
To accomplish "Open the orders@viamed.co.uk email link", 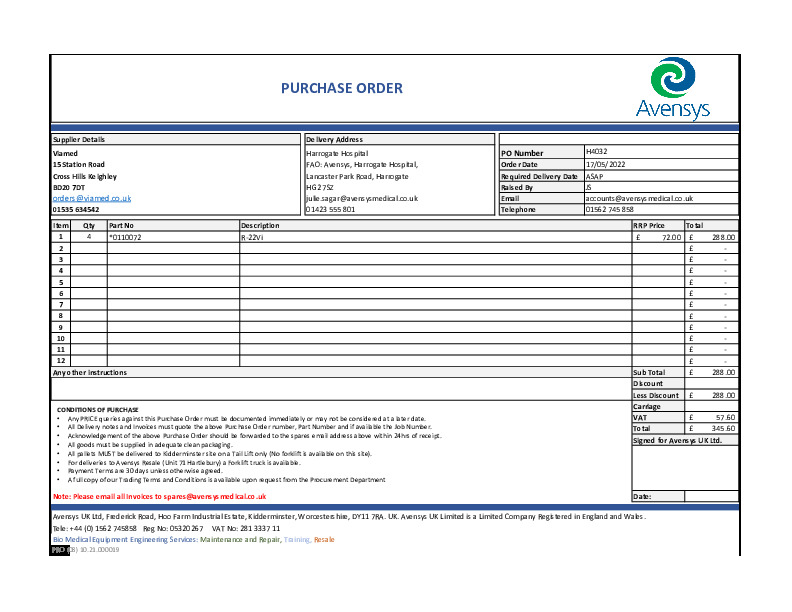I will point(92,198).
